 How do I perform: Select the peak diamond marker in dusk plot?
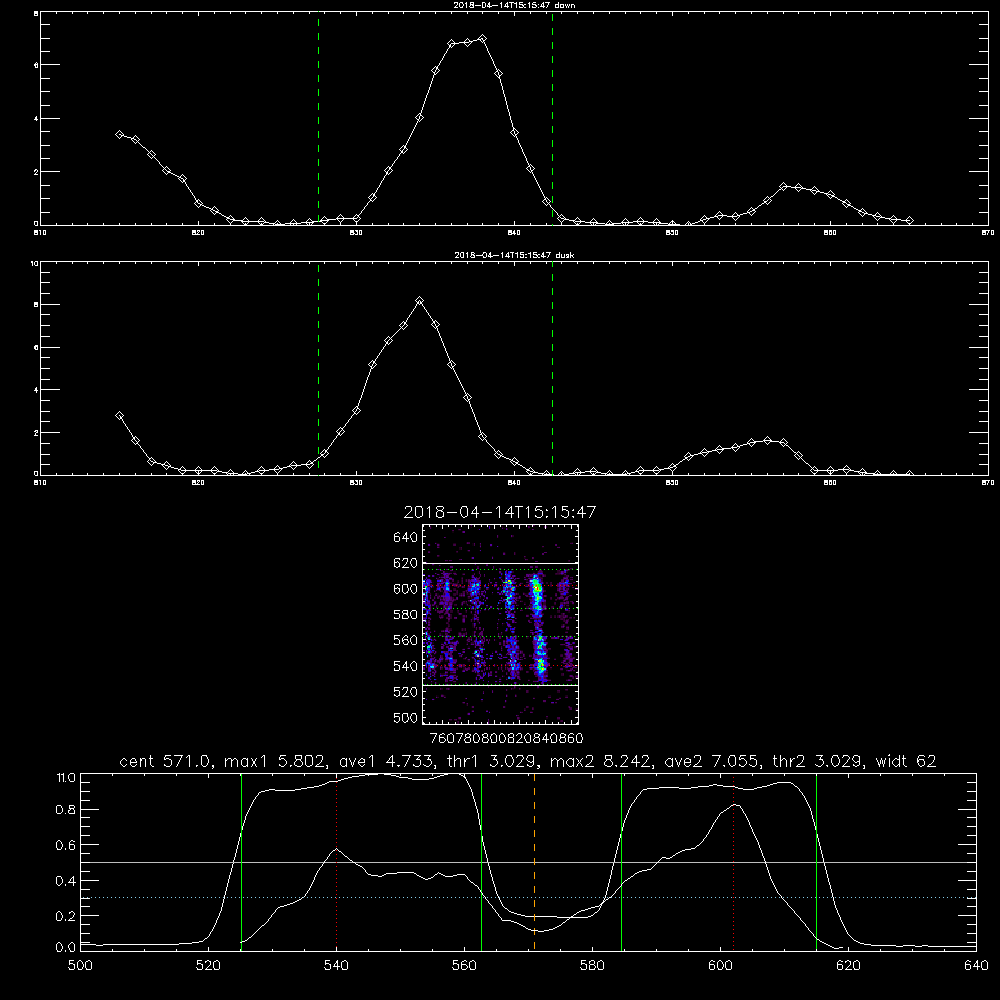click(x=419, y=300)
